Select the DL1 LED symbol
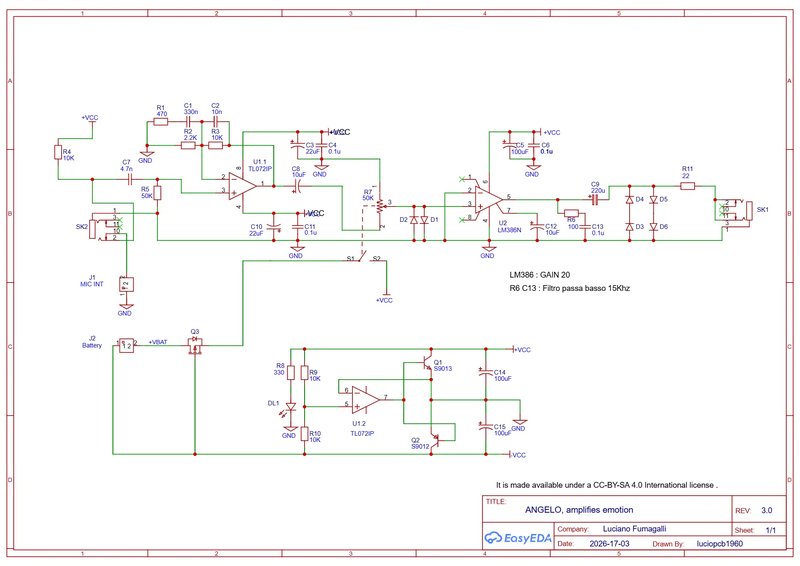Image resolution: width=800 pixels, height=566 pixels. pyautogui.click(x=290, y=408)
